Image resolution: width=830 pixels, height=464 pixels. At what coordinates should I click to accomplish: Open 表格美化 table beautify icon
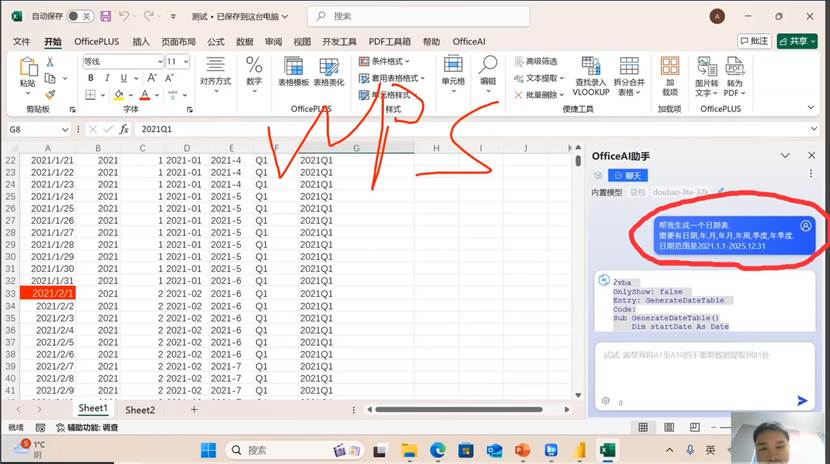[329, 67]
